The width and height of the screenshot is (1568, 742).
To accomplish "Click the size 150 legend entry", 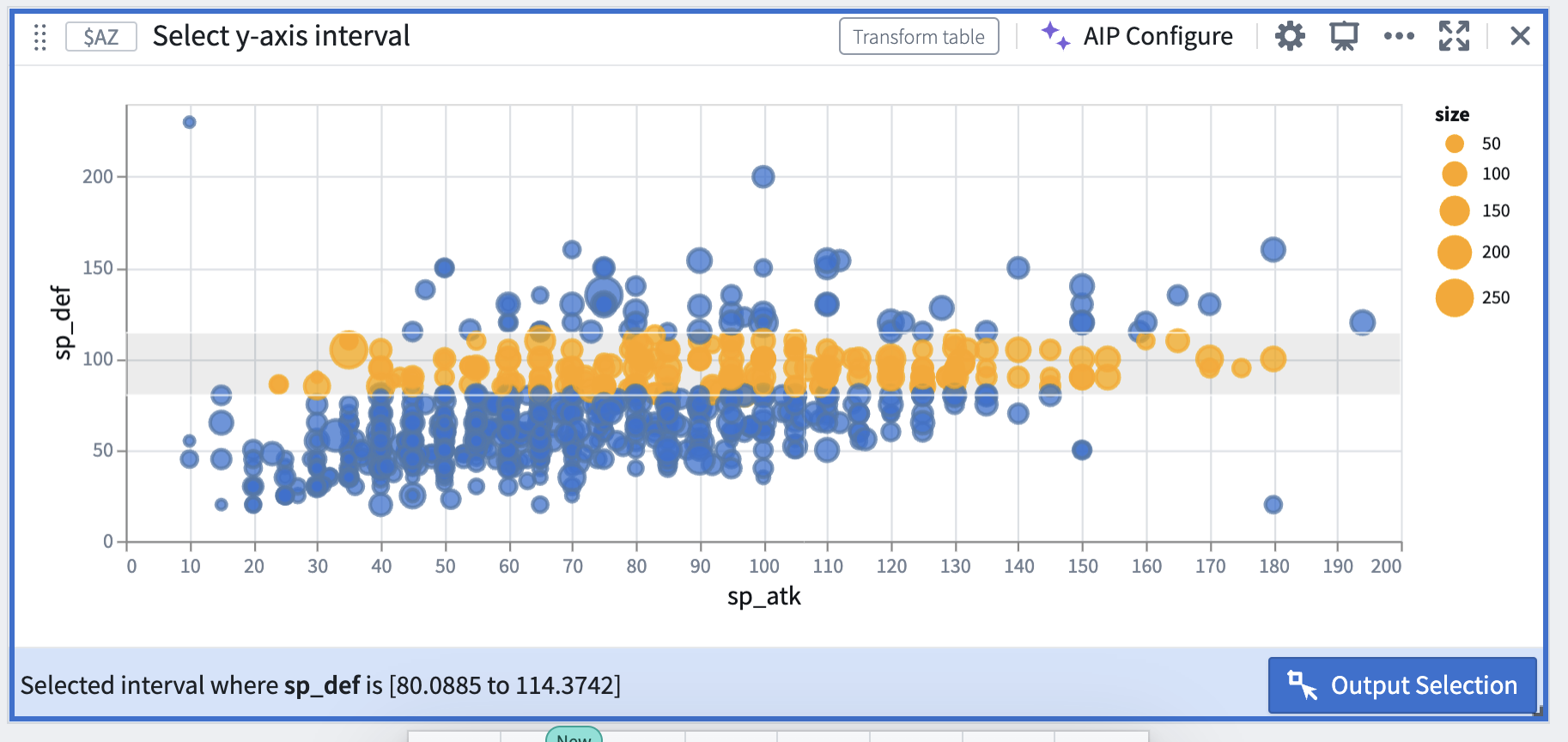I will [1474, 210].
